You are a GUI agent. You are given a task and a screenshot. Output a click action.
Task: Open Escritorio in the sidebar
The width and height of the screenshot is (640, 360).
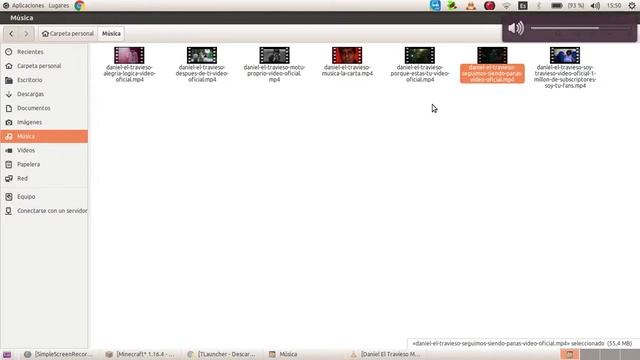click(44, 80)
